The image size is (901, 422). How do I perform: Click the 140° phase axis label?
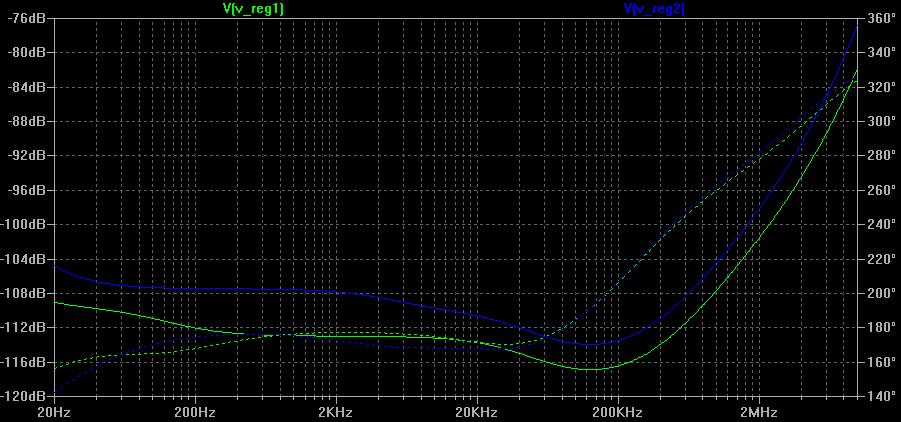point(881,396)
